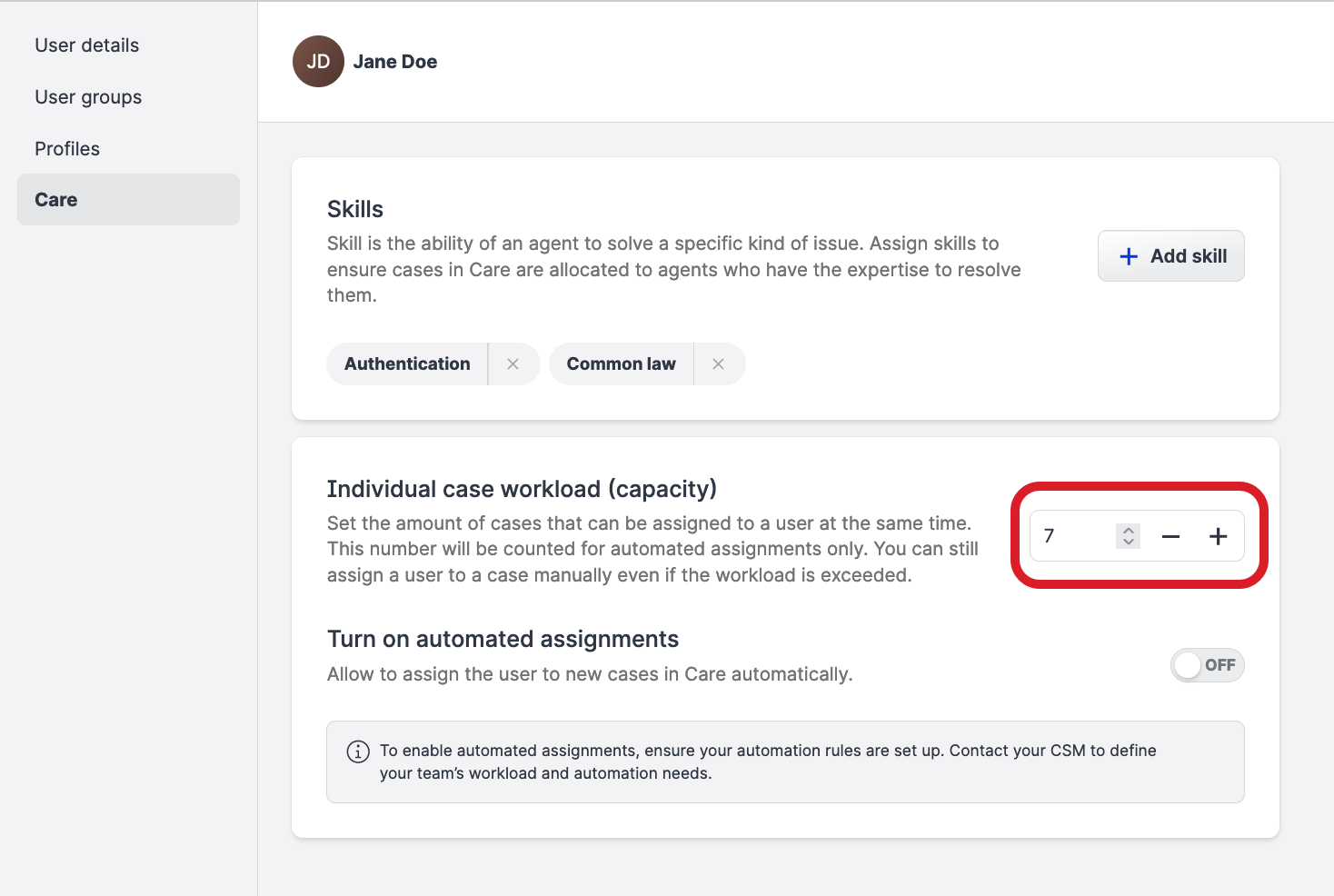Select the Common law skill label
The image size is (1334, 896).
[621, 363]
